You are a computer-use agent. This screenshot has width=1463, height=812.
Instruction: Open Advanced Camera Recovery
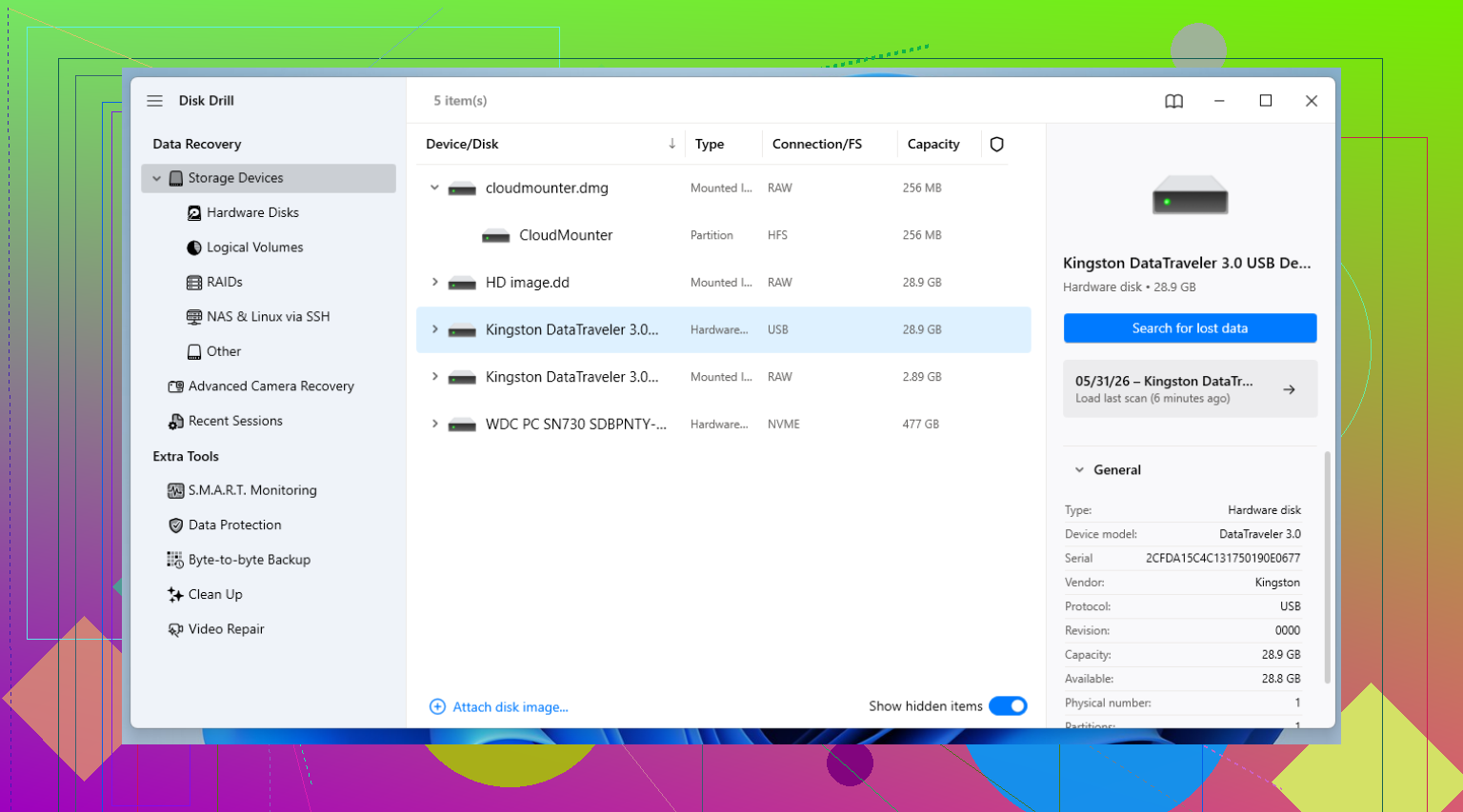pyautogui.click(x=271, y=386)
